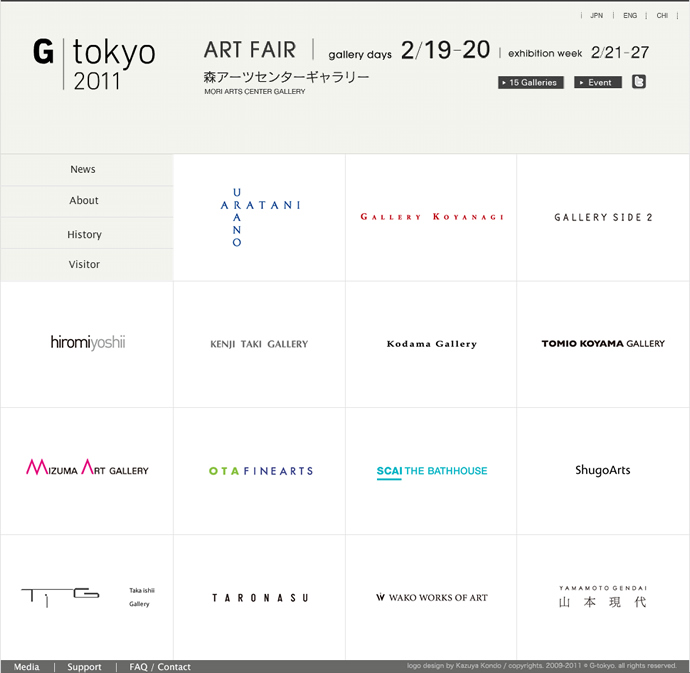Select the Tomio Koyama Gallery logo
Viewport: 690px width, 673px height.
pyautogui.click(x=603, y=343)
